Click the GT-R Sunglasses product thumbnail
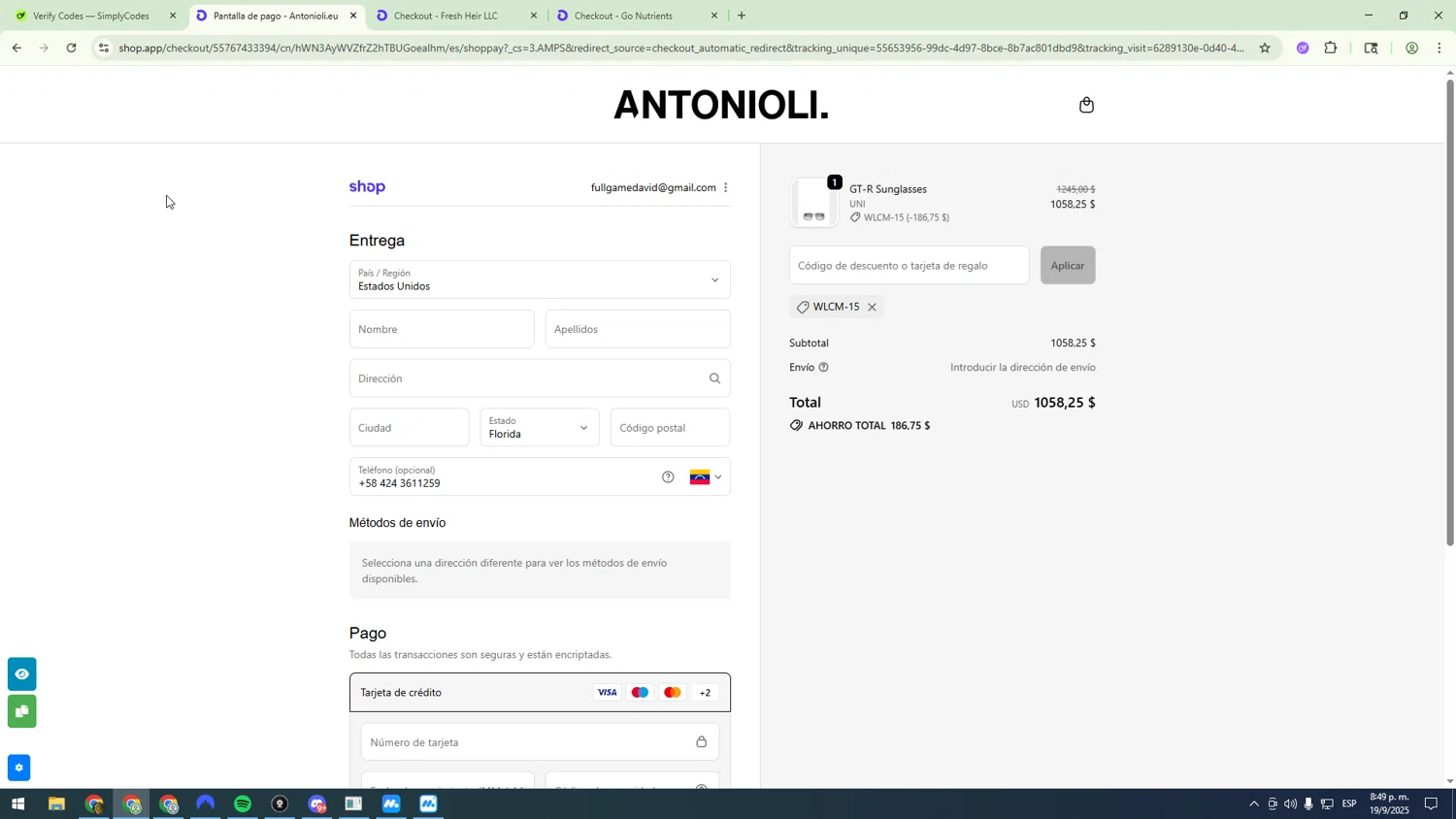The width and height of the screenshot is (1456, 819). tap(813, 203)
